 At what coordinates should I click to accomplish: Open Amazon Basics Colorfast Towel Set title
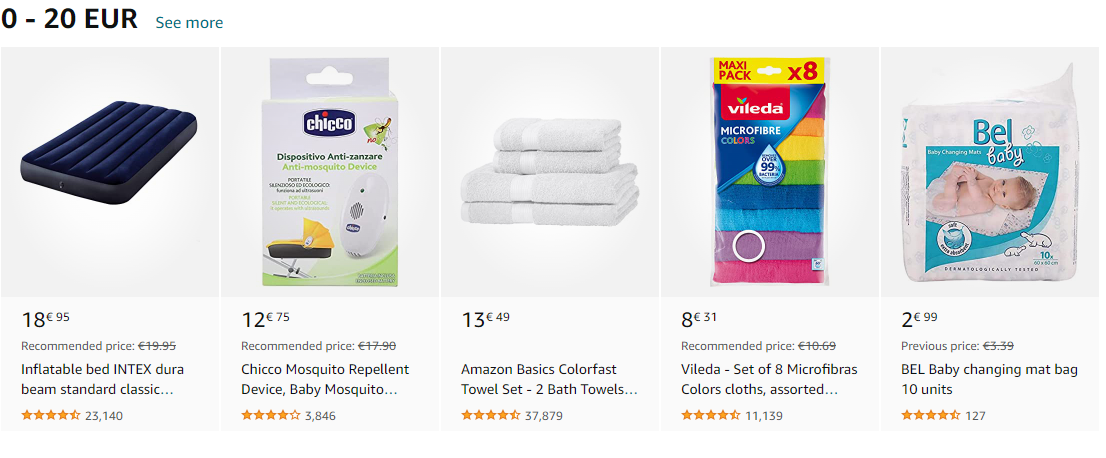point(549,379)
